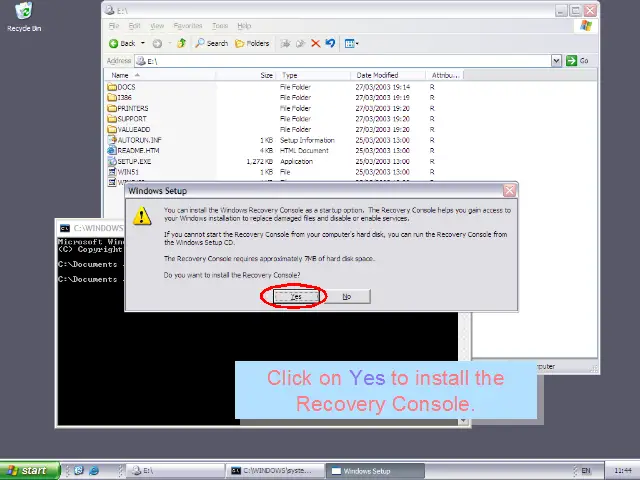Click the command prompt title bar icon

64,228
